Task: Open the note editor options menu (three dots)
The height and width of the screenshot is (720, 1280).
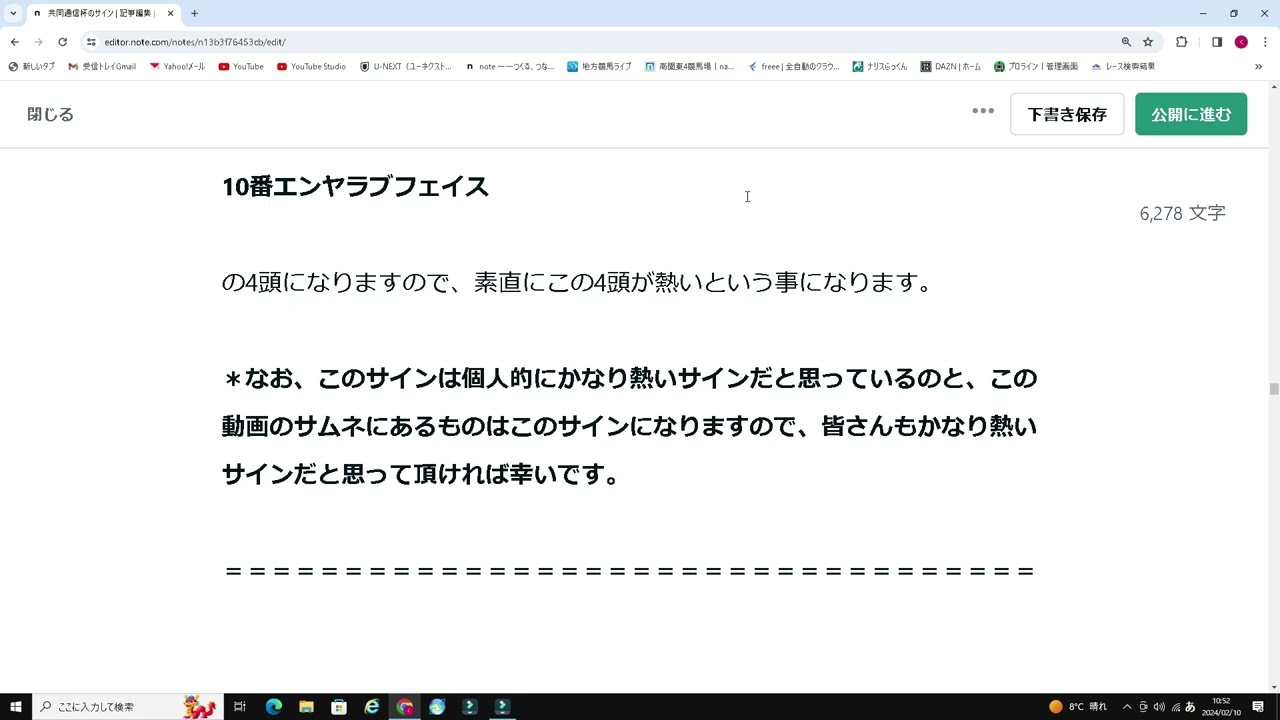Action: point(983,112)
